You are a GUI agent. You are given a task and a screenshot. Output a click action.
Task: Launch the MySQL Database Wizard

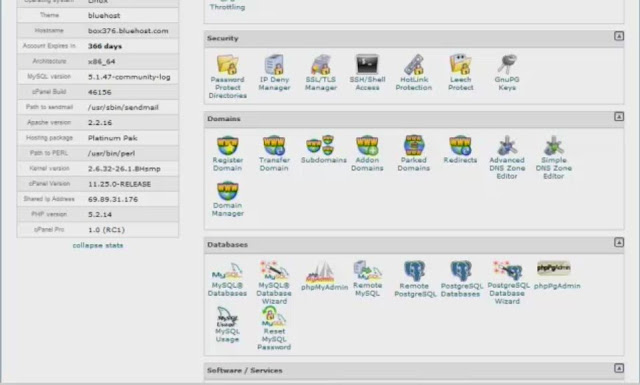pos(274,283)
